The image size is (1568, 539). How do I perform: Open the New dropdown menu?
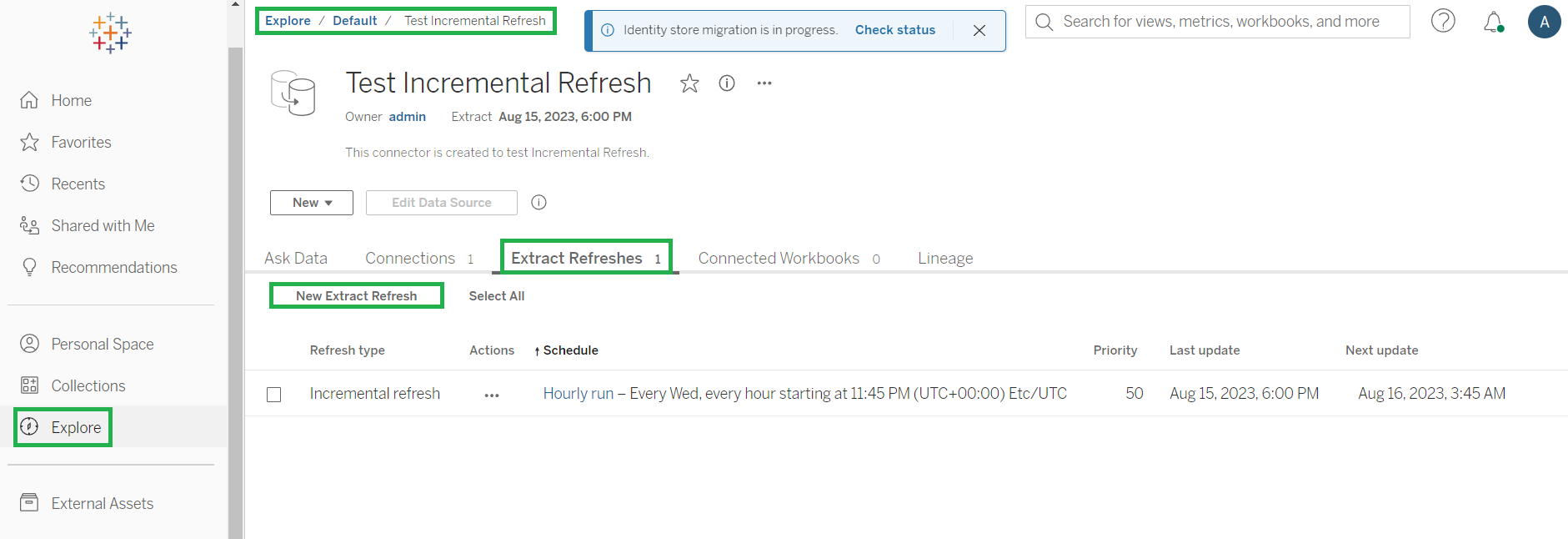pos(311,202)
